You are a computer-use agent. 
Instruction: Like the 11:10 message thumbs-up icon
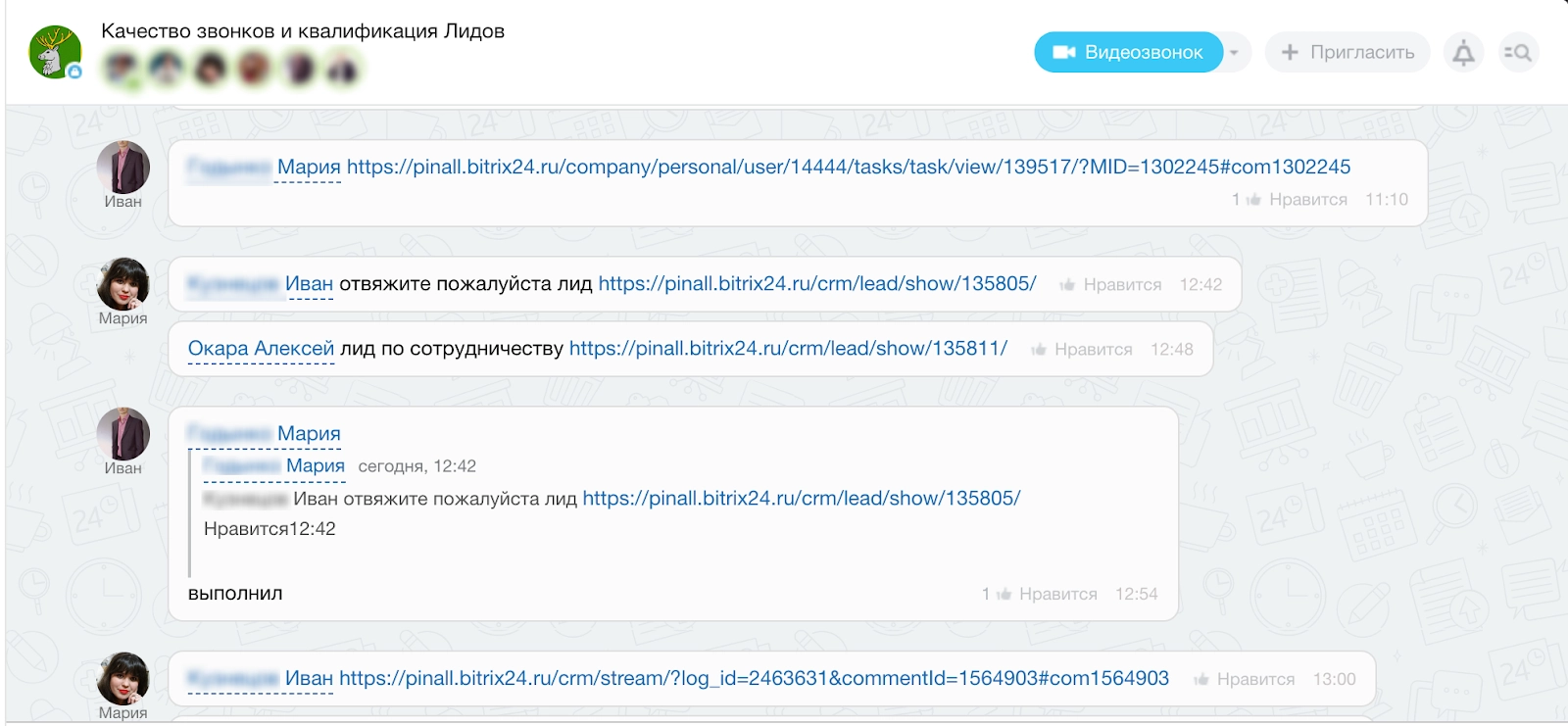(x=1253, y=200)
